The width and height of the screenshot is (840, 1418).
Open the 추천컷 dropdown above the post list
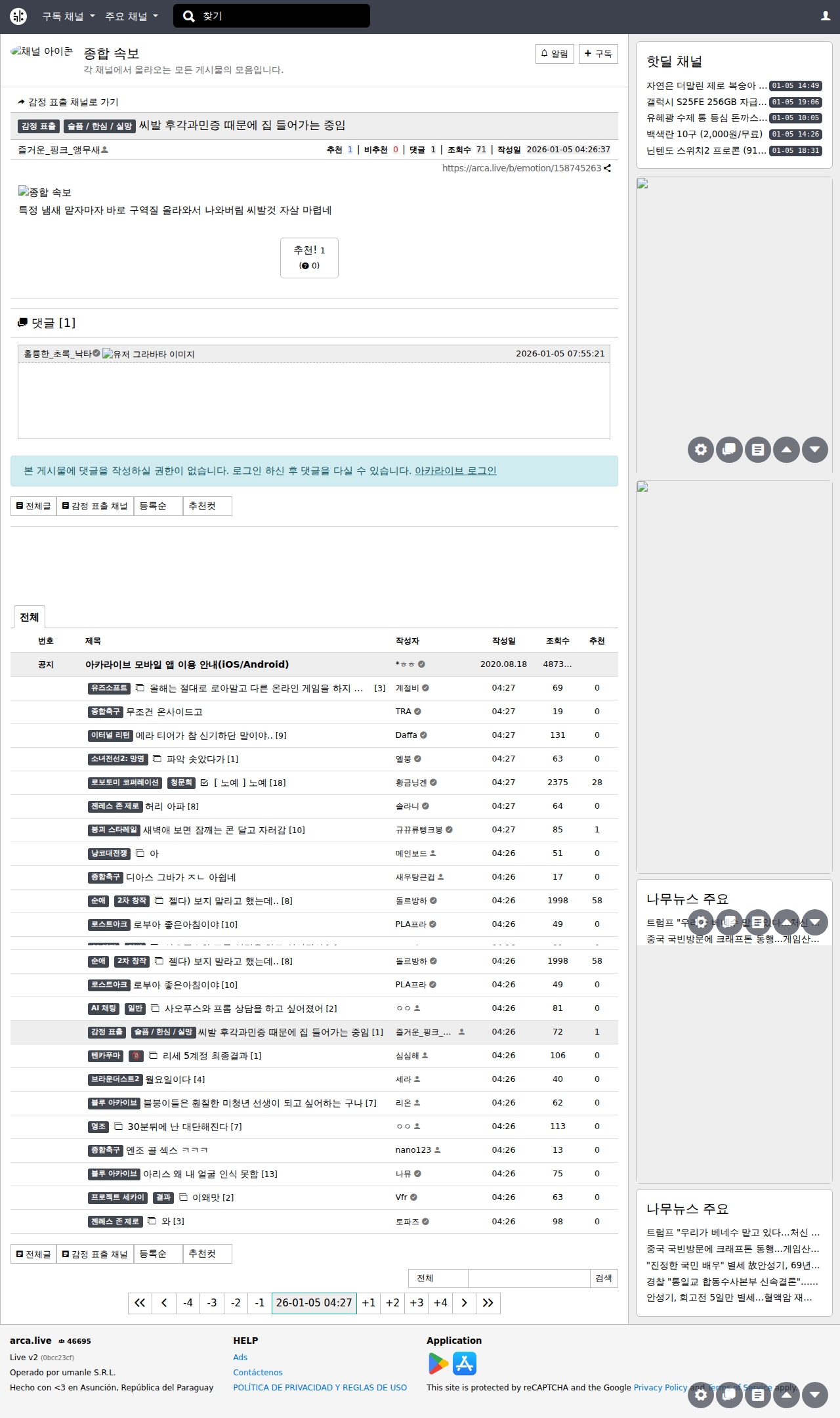[207, 506]
